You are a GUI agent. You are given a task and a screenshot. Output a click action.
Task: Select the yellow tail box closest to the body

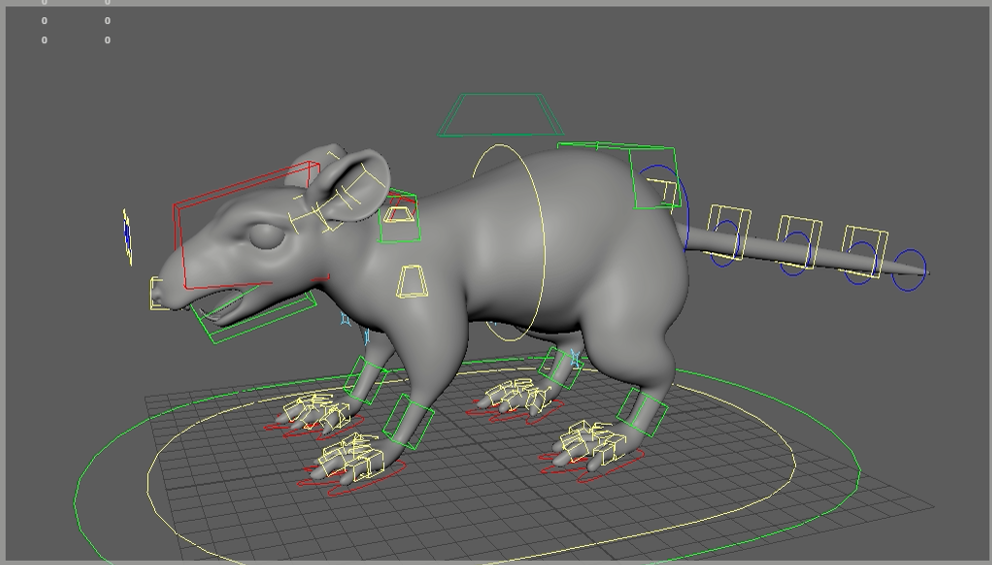click(729, 232)
